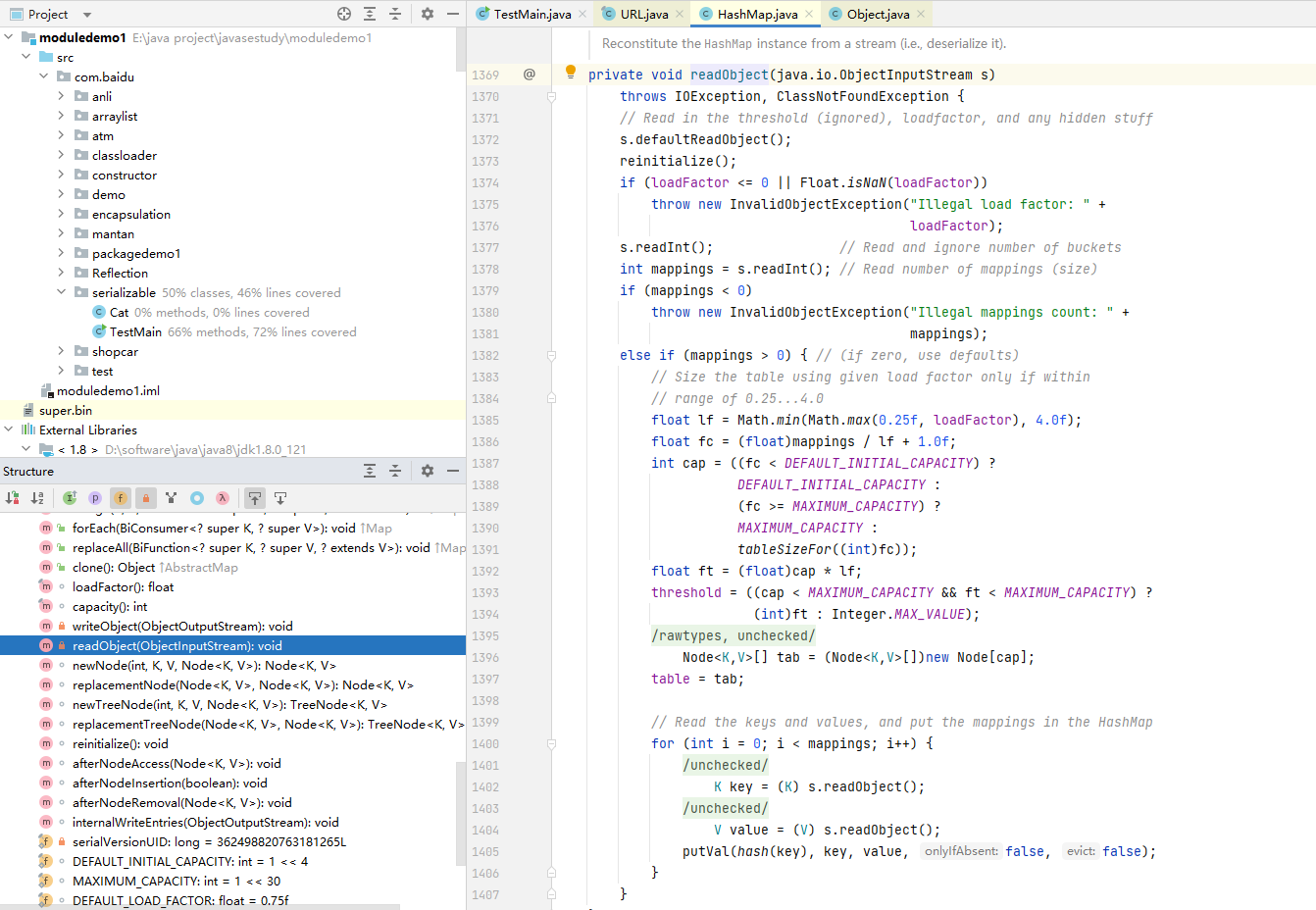Toggle Autoscroll to Source in Structure
Viewport: 1316px width, 910px height.
coord(255,498)
